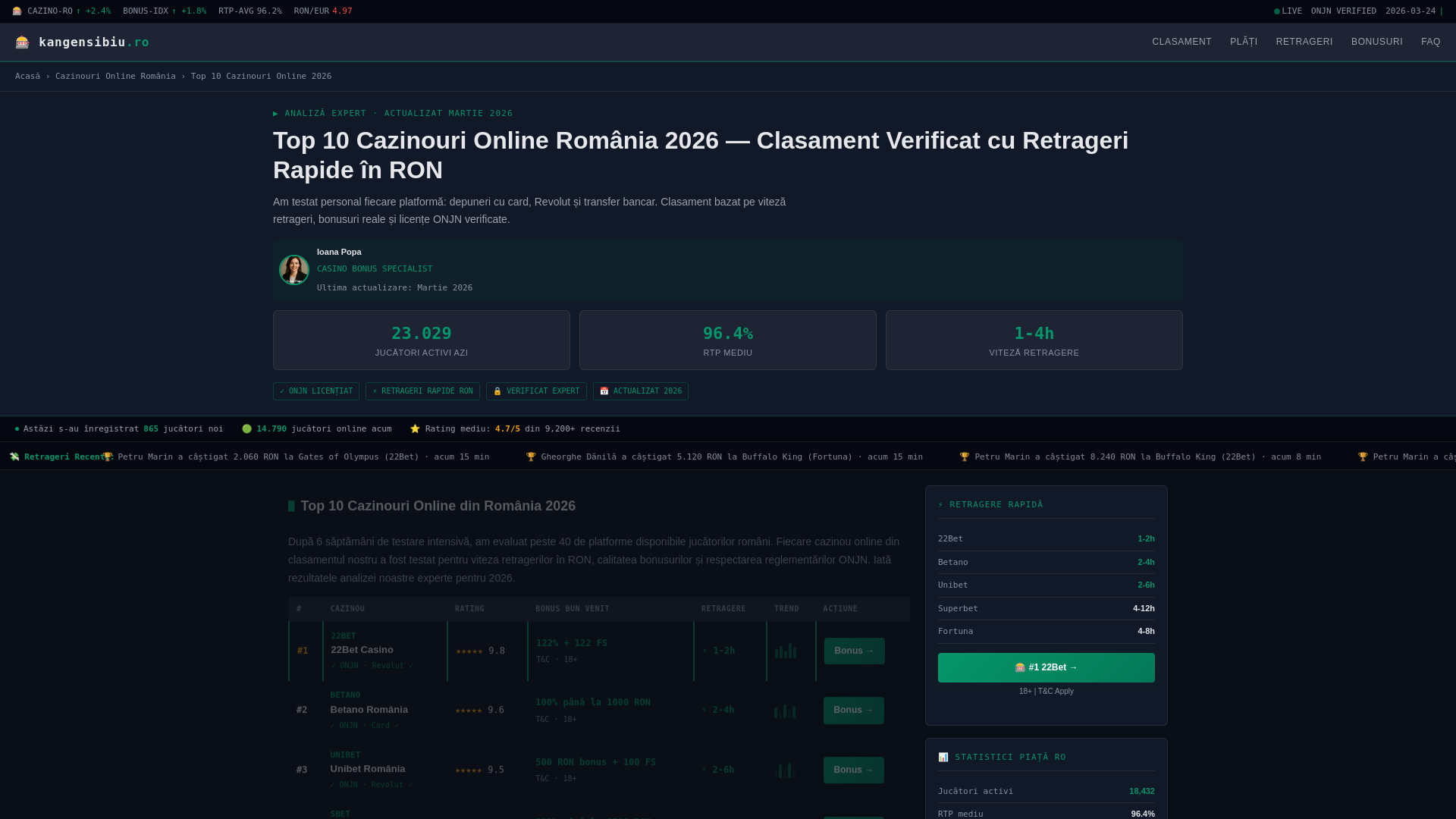Click the green dot beside 14.790 jucători online
The image size is (1456, 819).
pos(246,429)
